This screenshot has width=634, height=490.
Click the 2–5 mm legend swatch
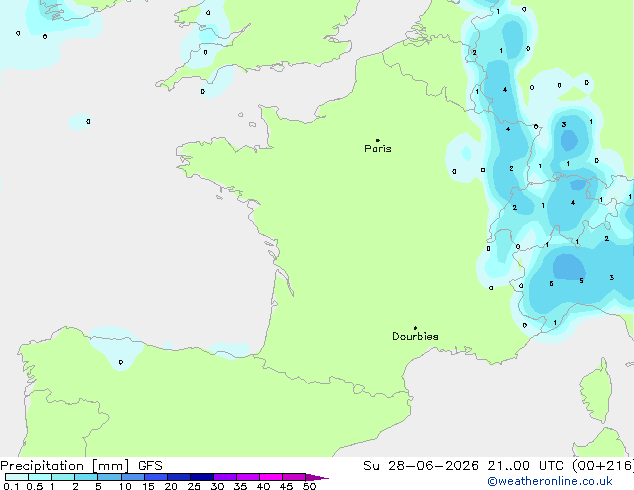click(86, 477)
